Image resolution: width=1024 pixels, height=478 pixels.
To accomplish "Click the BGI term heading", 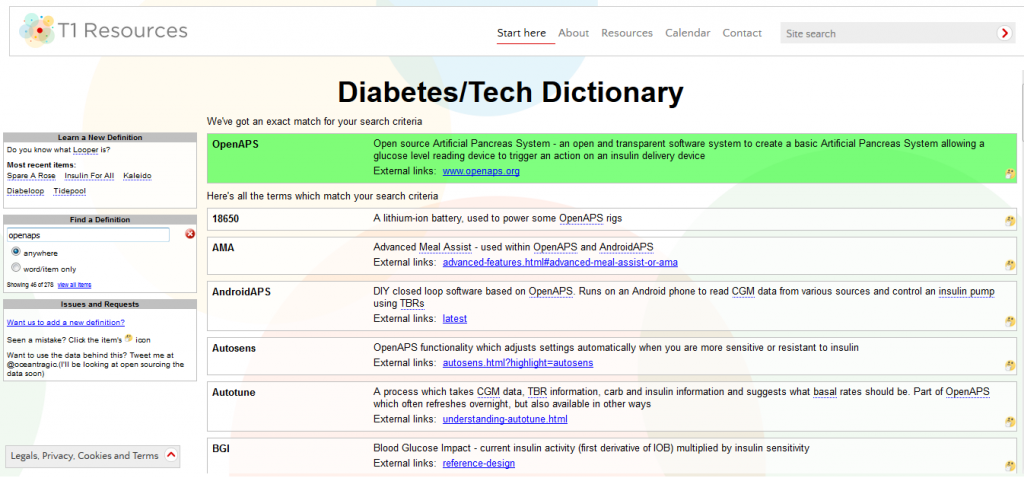I will pos(221,448).
